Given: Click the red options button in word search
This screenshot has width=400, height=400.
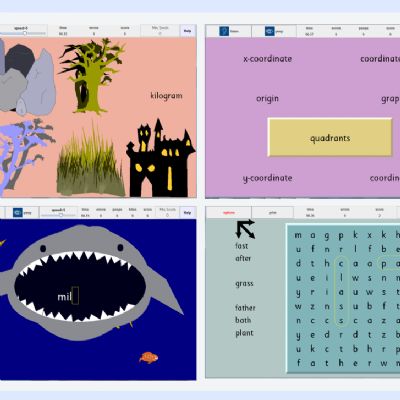Looking at the screenshot, I should pos(229,213).
